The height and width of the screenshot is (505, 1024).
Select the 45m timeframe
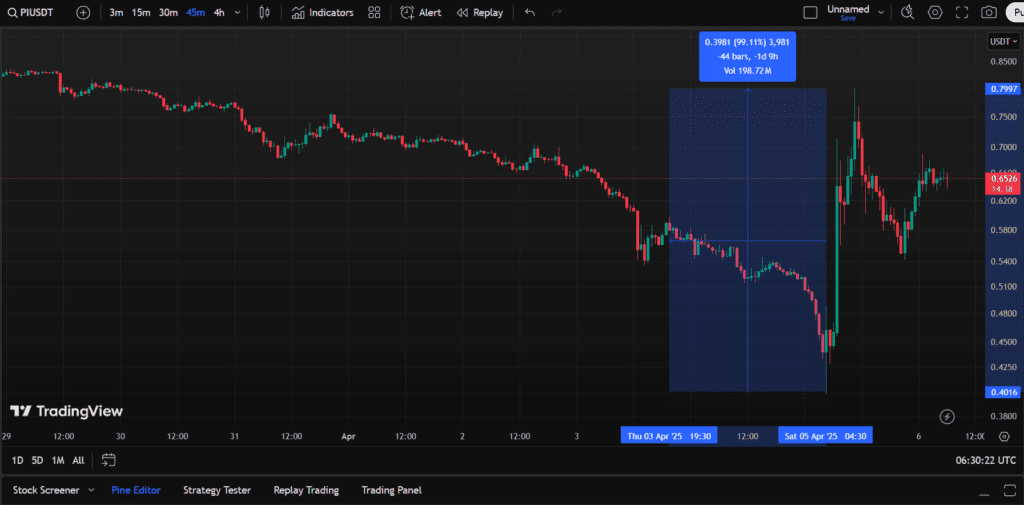click(x=195, y=13)
